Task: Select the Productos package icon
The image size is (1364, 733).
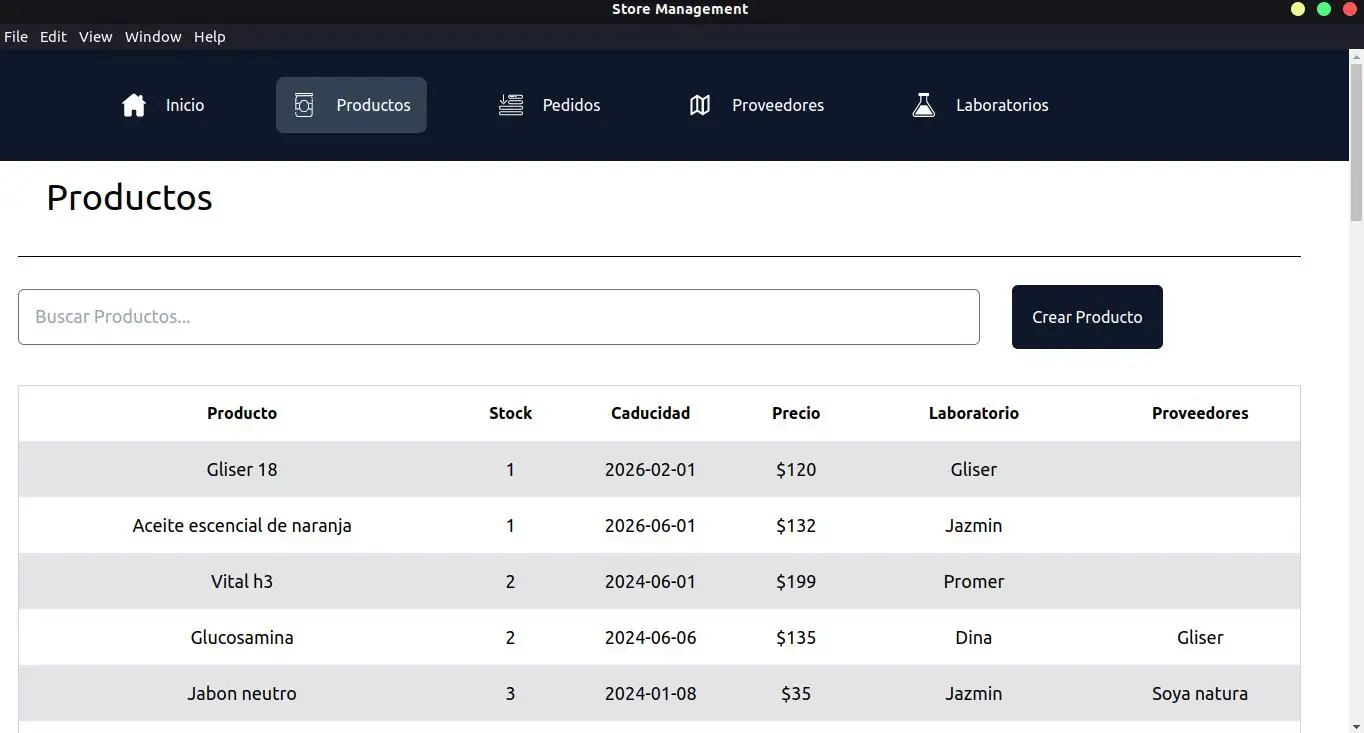Action: [x=304, y=104]
